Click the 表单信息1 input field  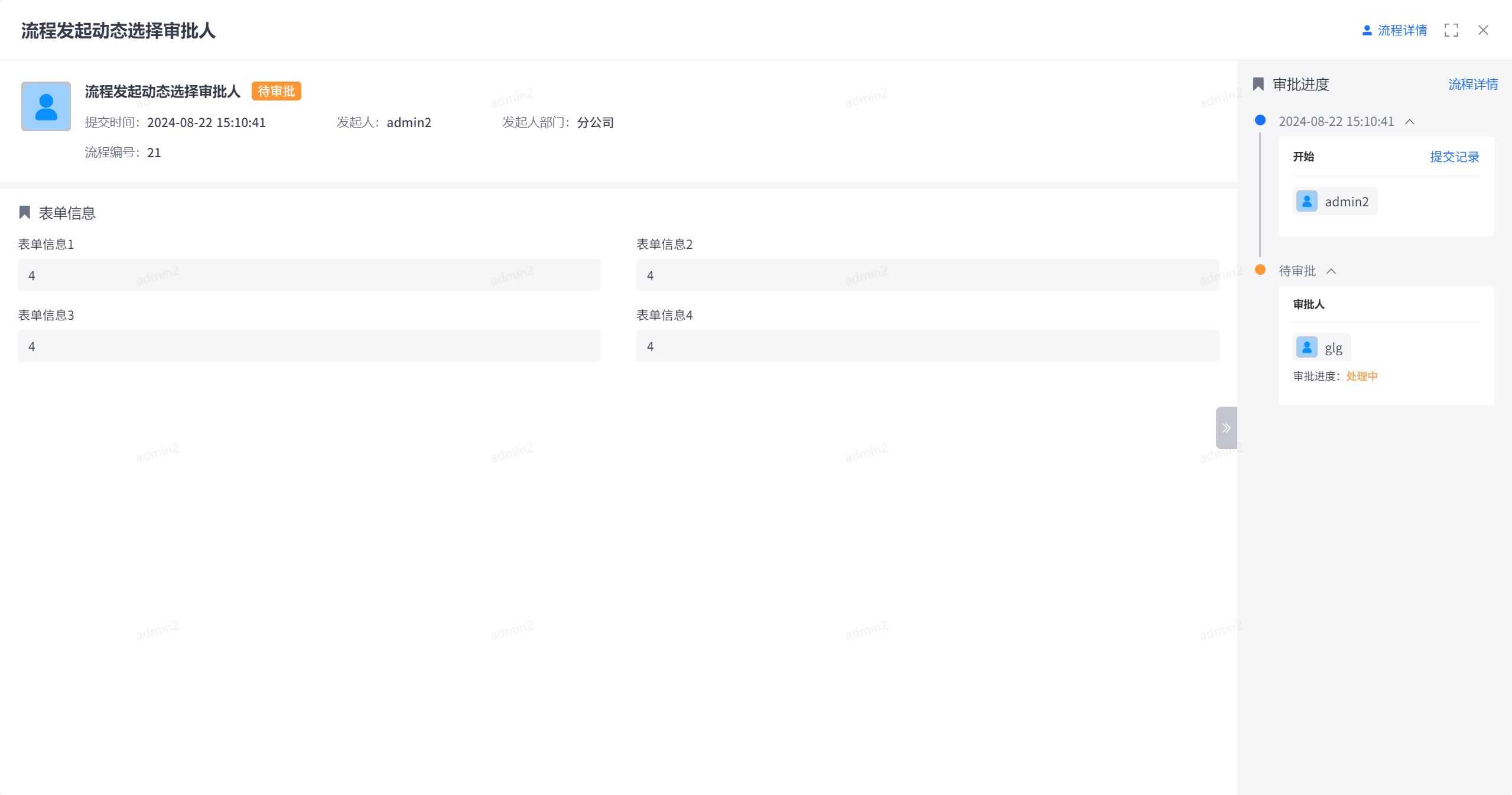309,275
